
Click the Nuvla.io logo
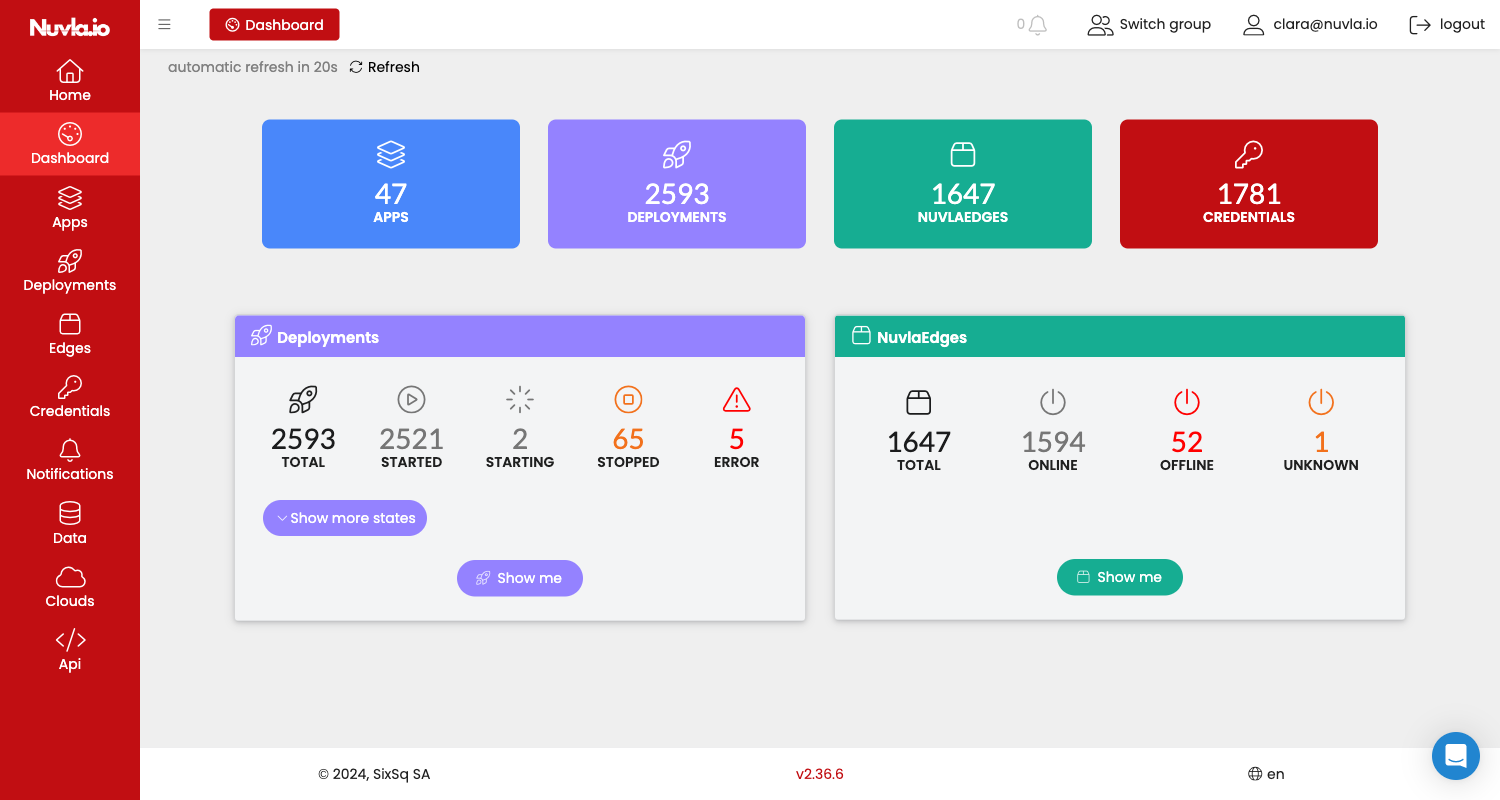70,28
